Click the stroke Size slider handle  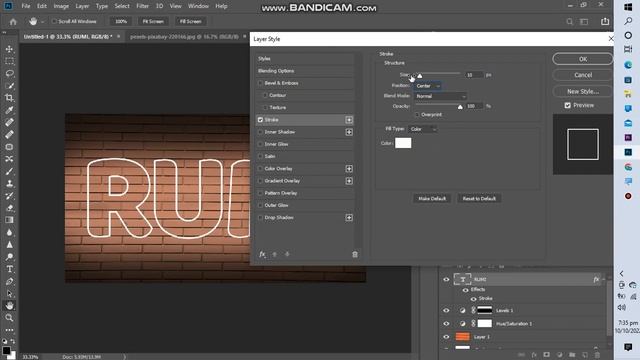pyautogui.click(x=420, y=76)
